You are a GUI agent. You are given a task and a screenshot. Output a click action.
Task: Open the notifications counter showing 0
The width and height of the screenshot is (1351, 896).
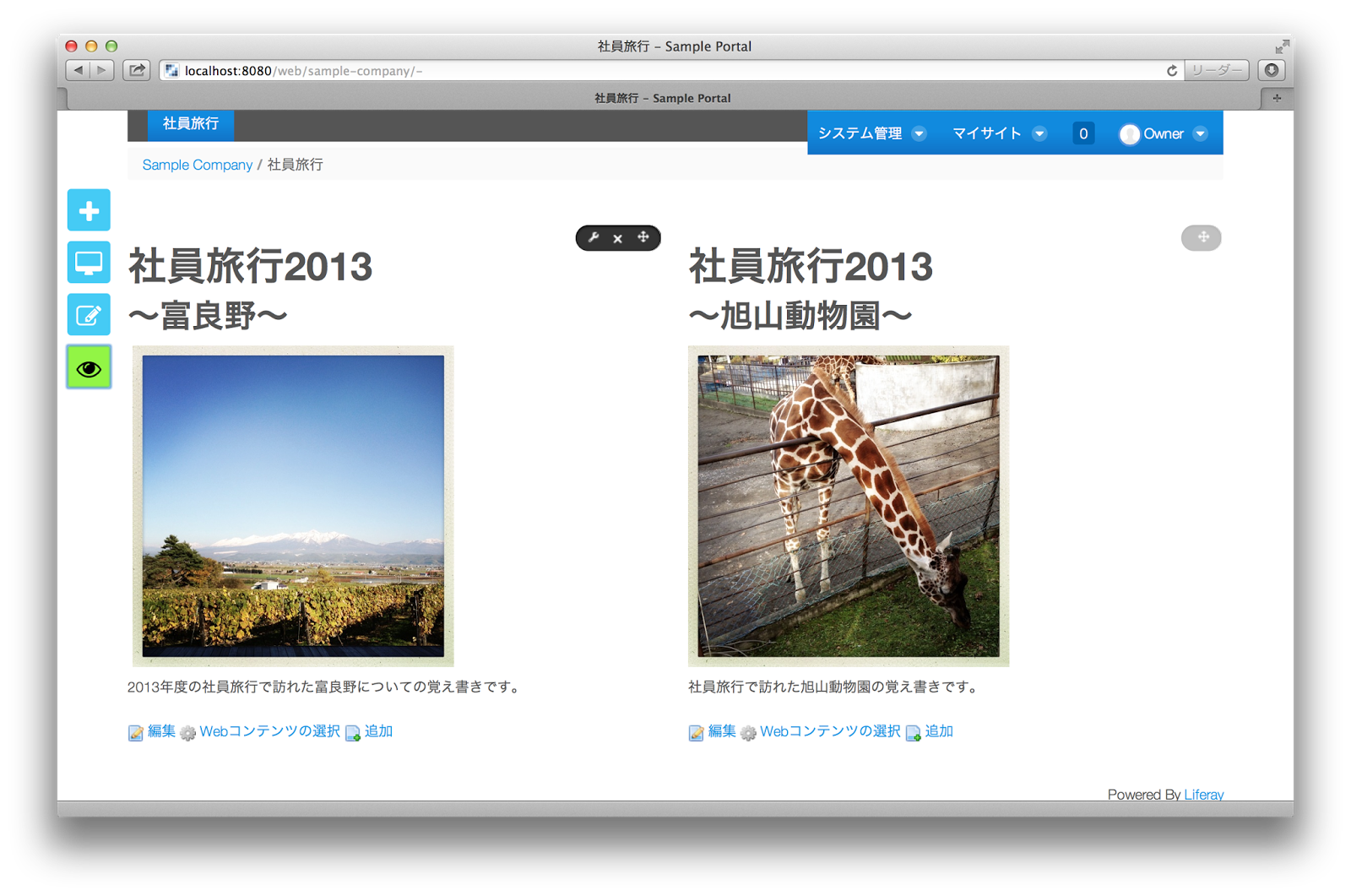tap(1083, 133)
